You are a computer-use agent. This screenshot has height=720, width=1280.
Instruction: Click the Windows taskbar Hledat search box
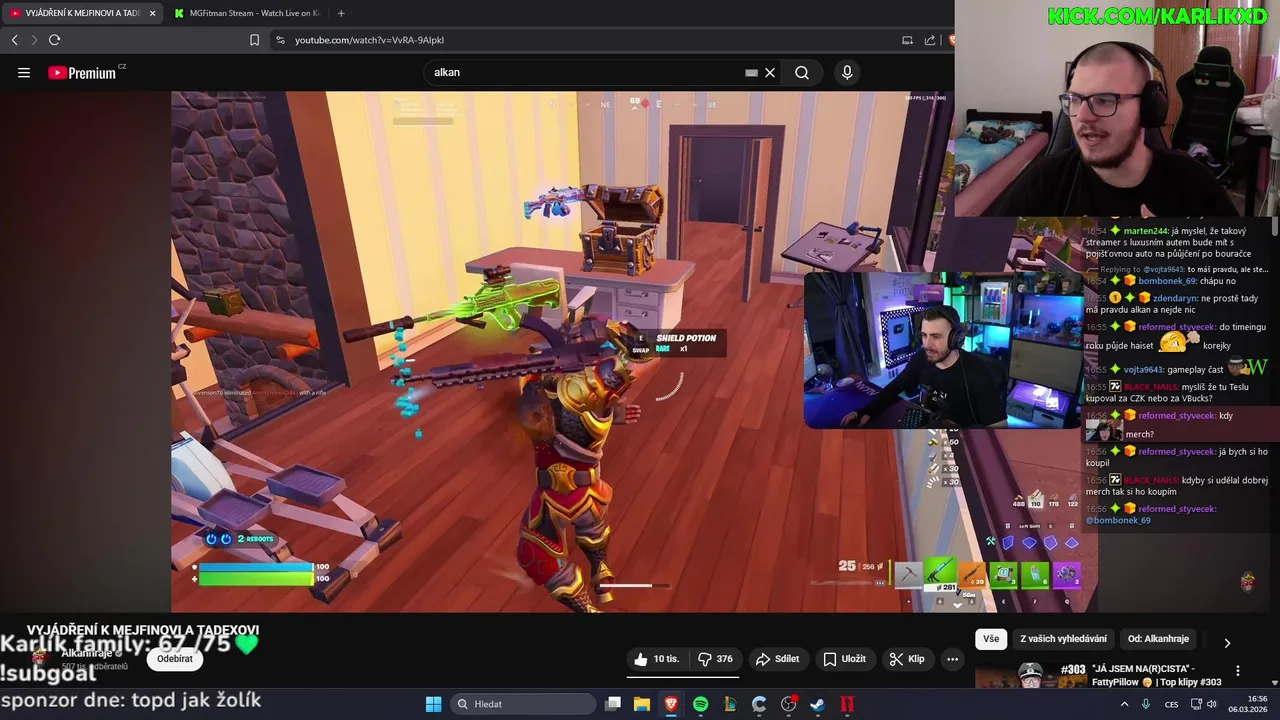522,704
